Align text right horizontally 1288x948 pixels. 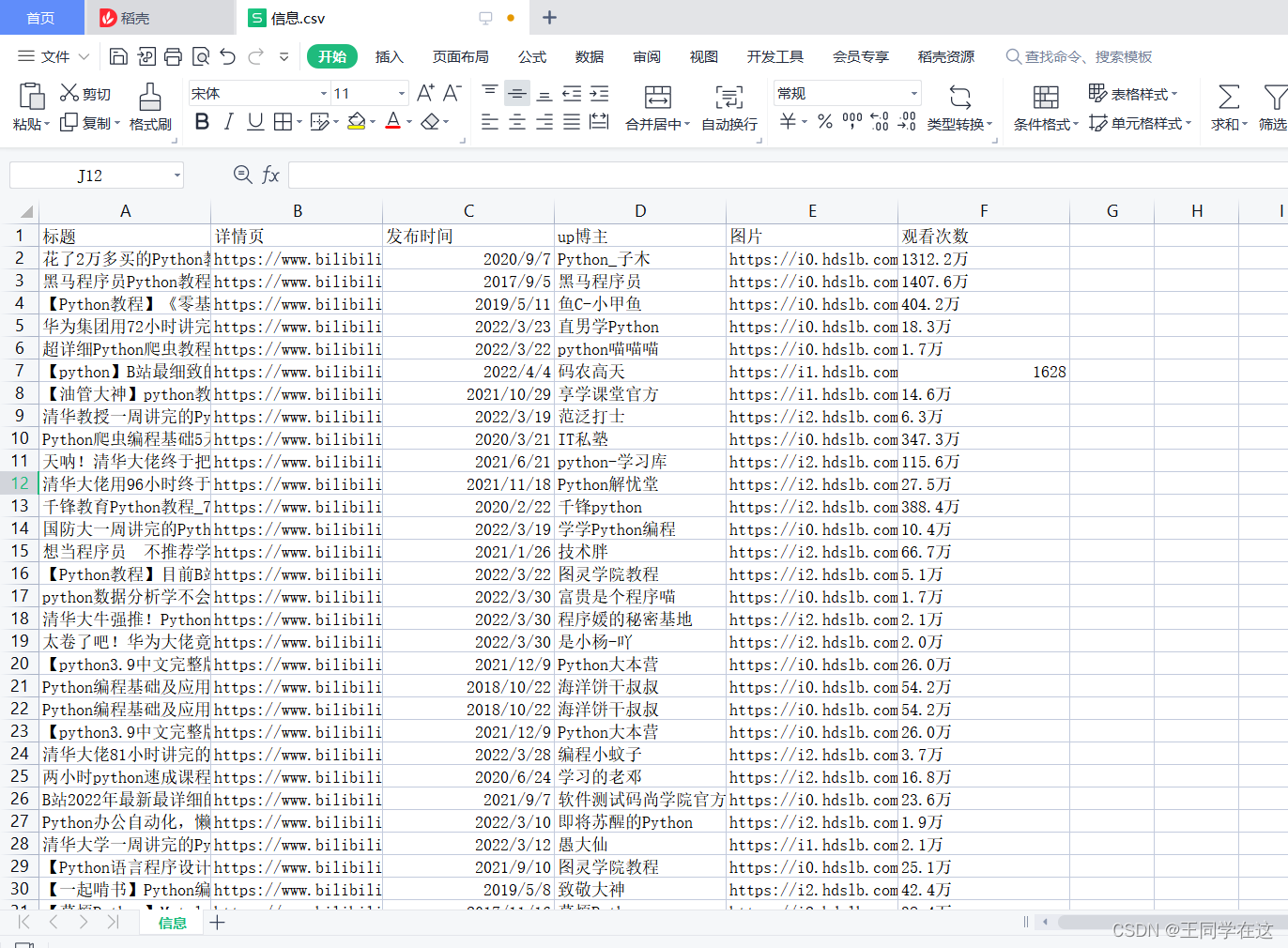click(x=544, y=122)
